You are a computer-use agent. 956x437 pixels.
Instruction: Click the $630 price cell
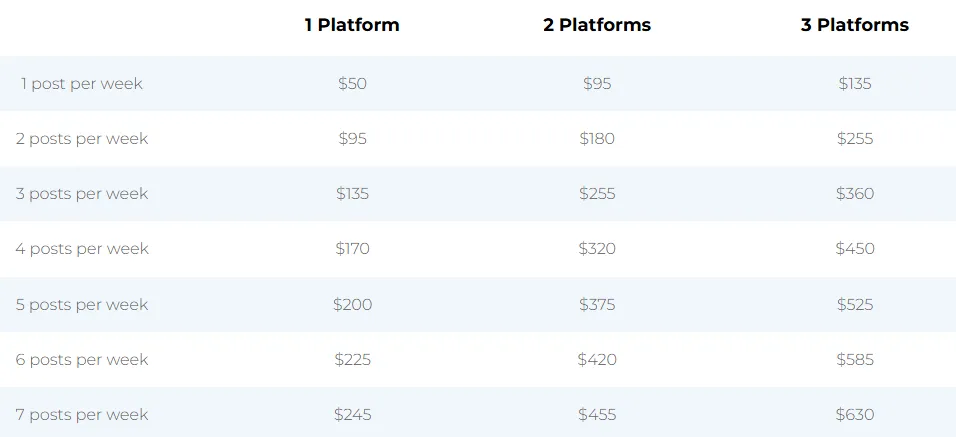pos(855,414)
